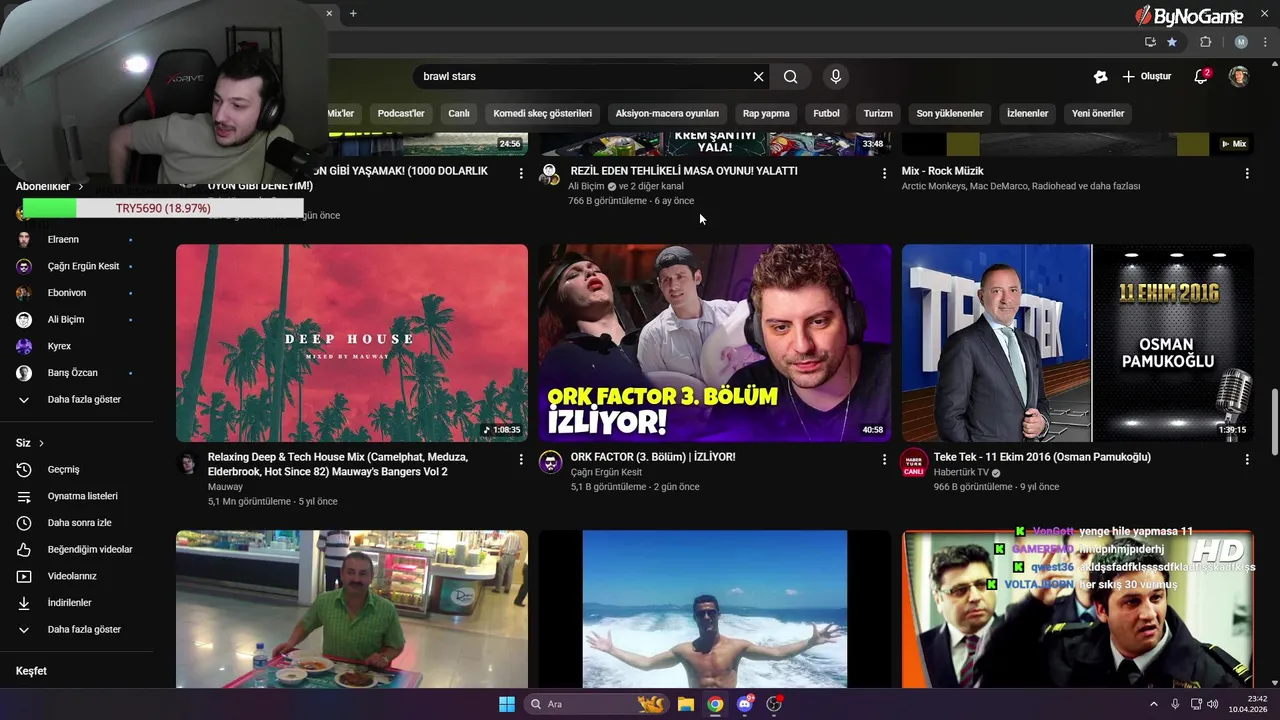Viewport: 1280px width, 720px height.
Task: Click the ORK FACTOR 3. BÖLÜM thumbnail
Action: pyautogui.click(x=715, y=343)
